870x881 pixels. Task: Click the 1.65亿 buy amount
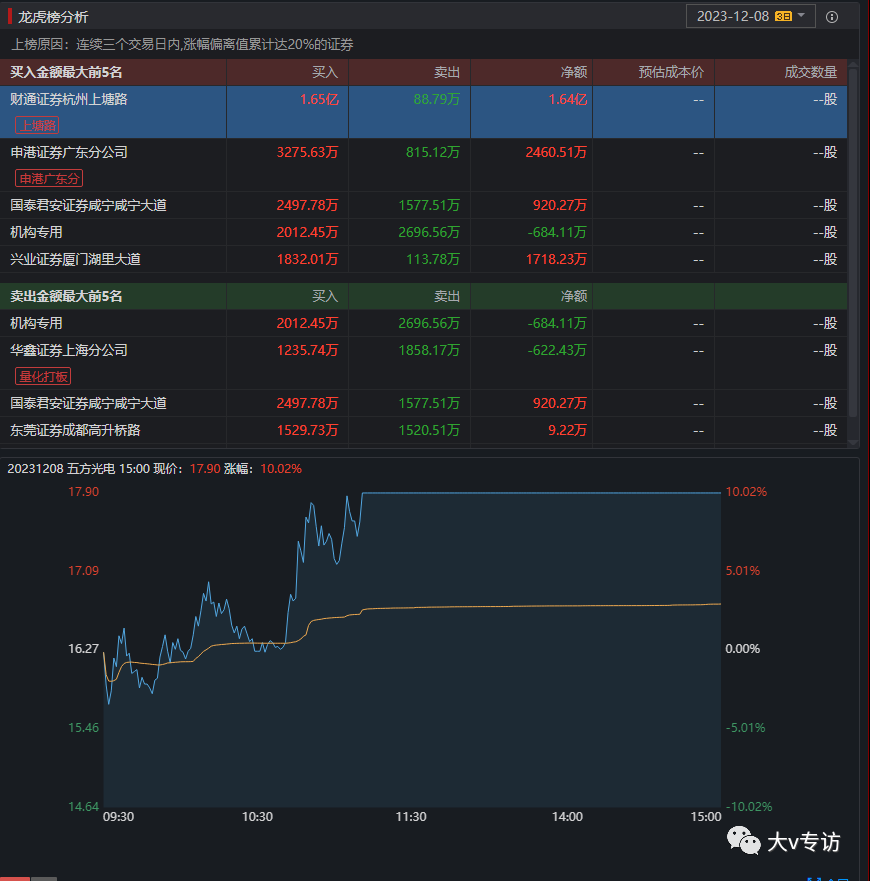(x=319, y=99)
